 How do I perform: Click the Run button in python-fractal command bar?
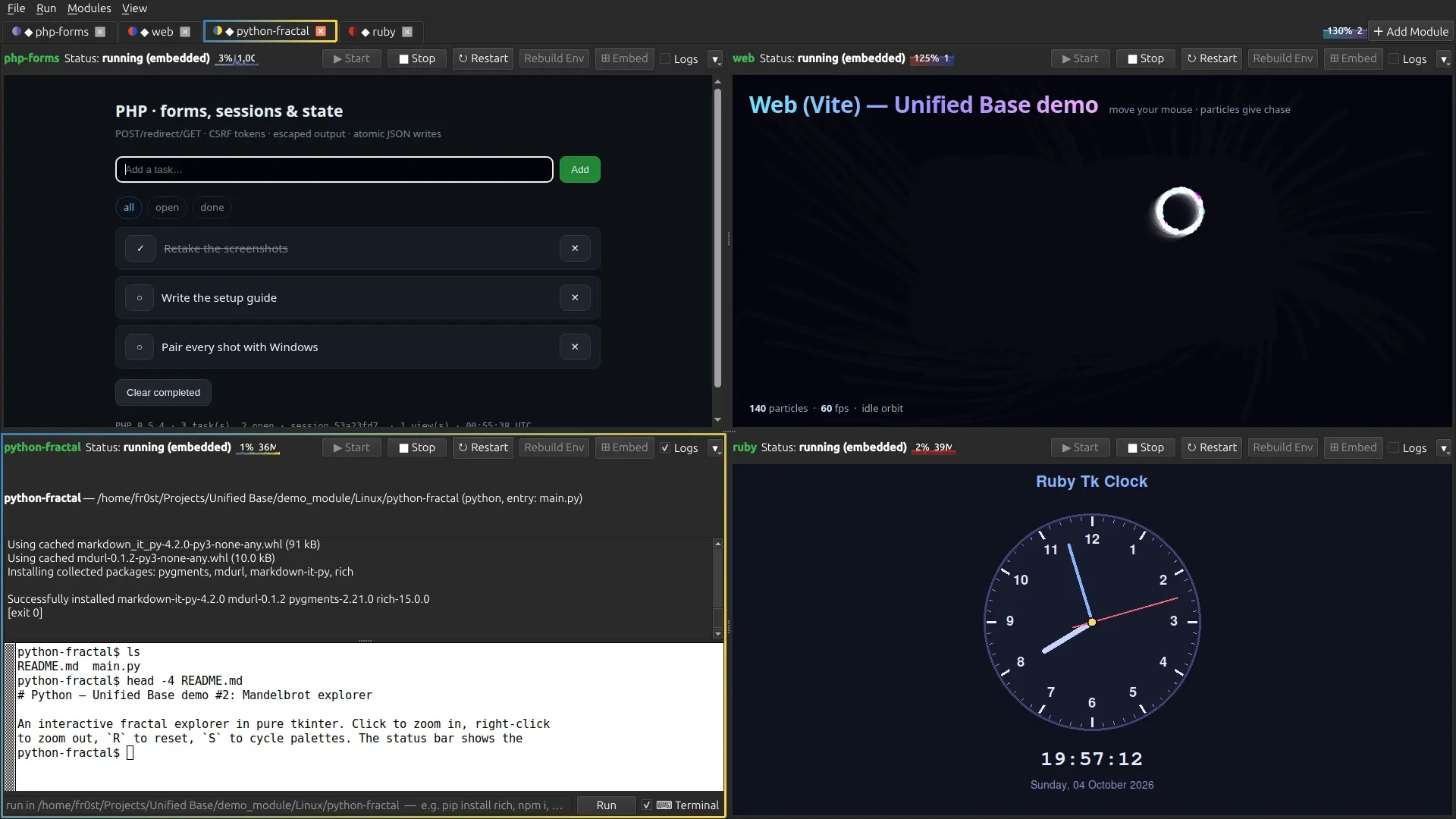pos(606,805)
